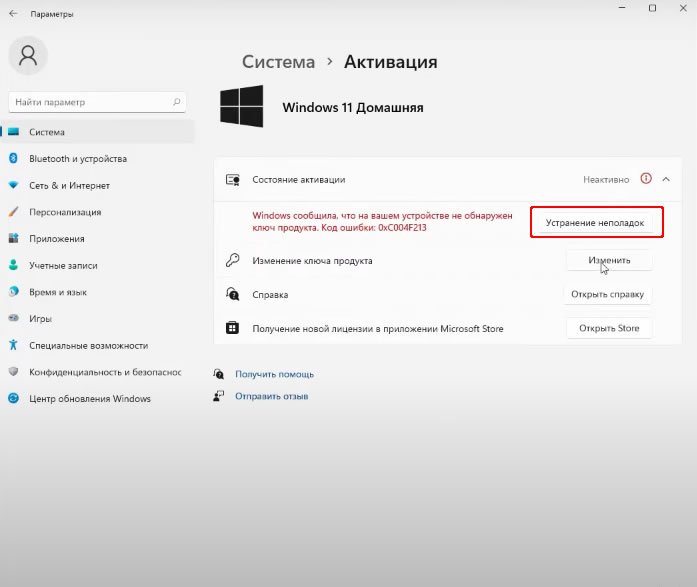Follow the Получить помощь link

tap(274, 374)
